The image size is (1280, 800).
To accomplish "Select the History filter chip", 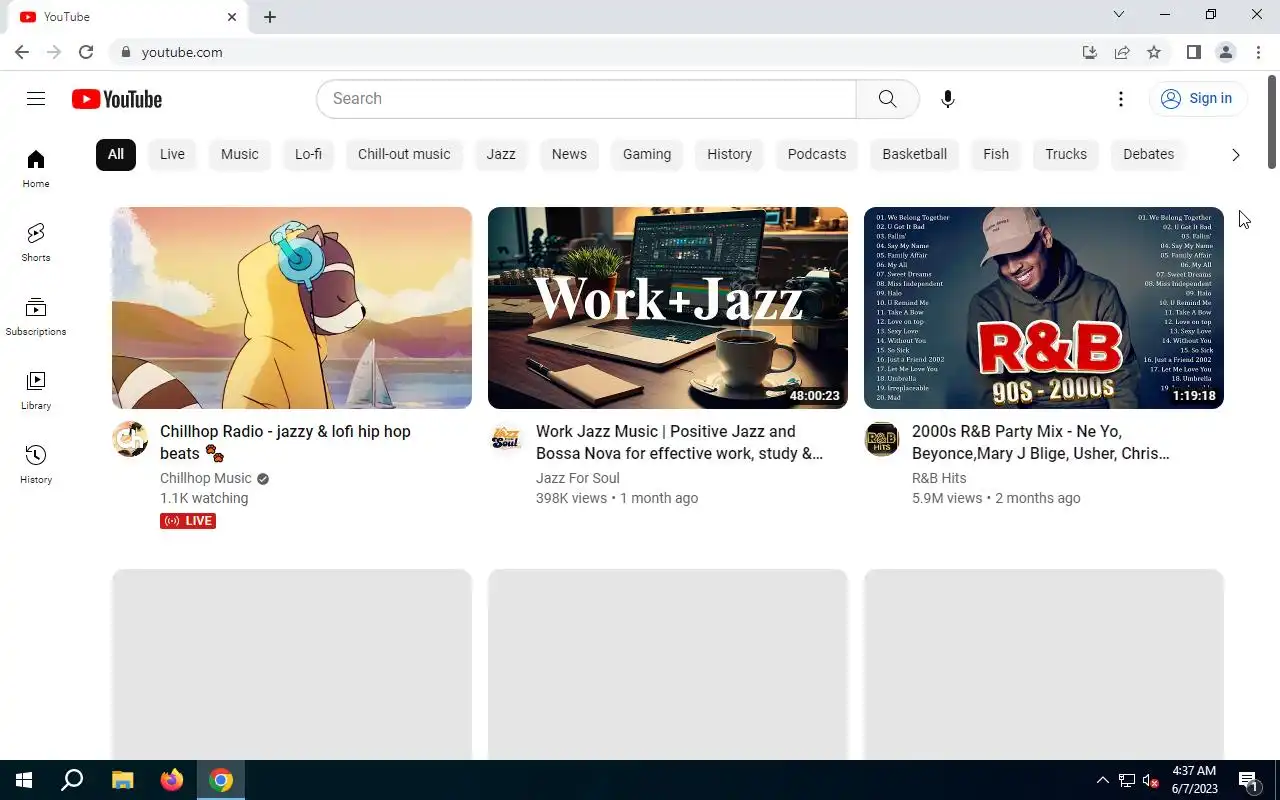I will (x=729, y=154).
